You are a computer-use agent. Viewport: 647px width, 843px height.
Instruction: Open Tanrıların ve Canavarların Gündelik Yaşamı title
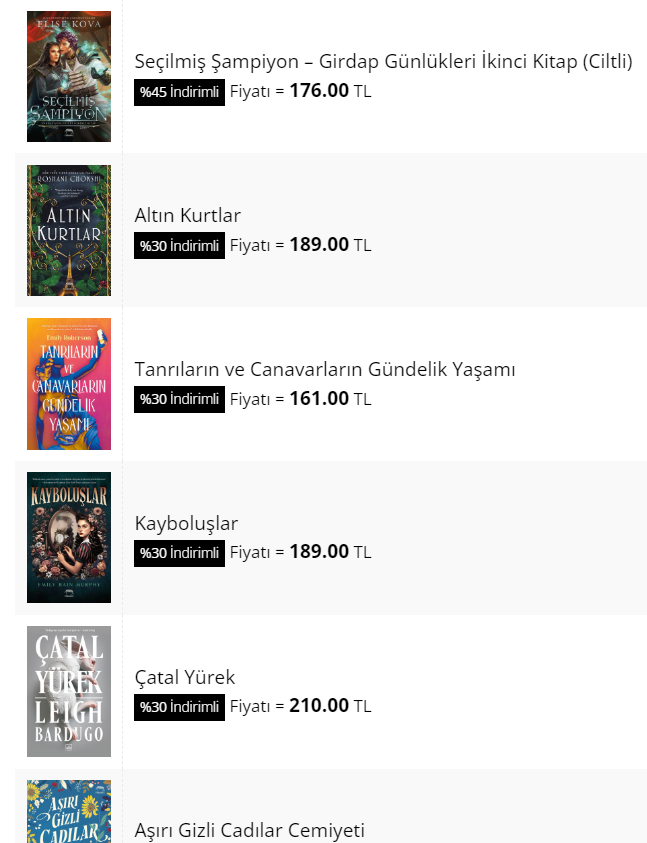(x=325, y=370)
